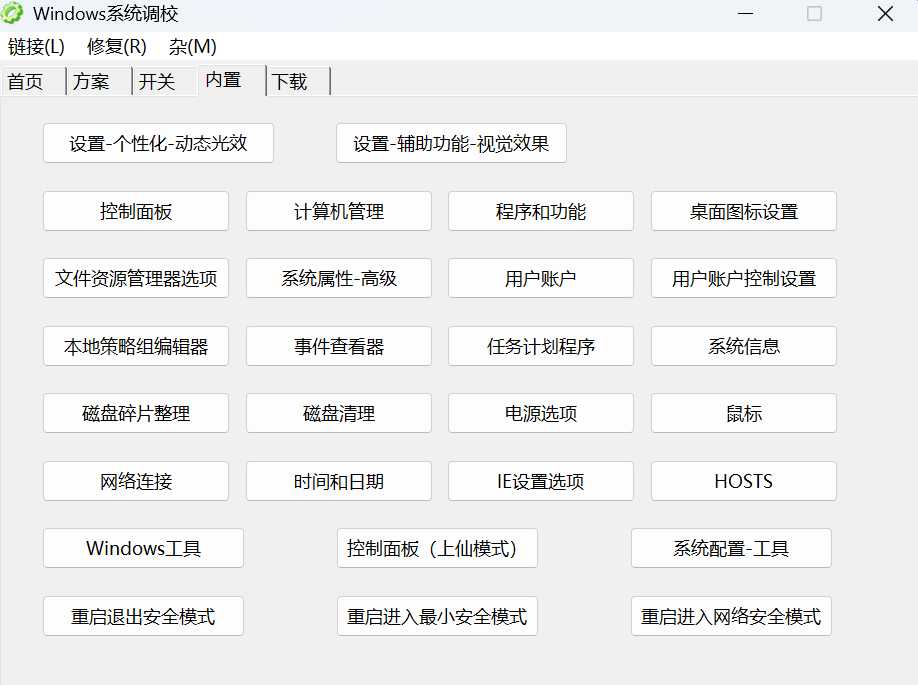
Task: Open 文件资源管理器选项
Action: click(x=136, y=278)
